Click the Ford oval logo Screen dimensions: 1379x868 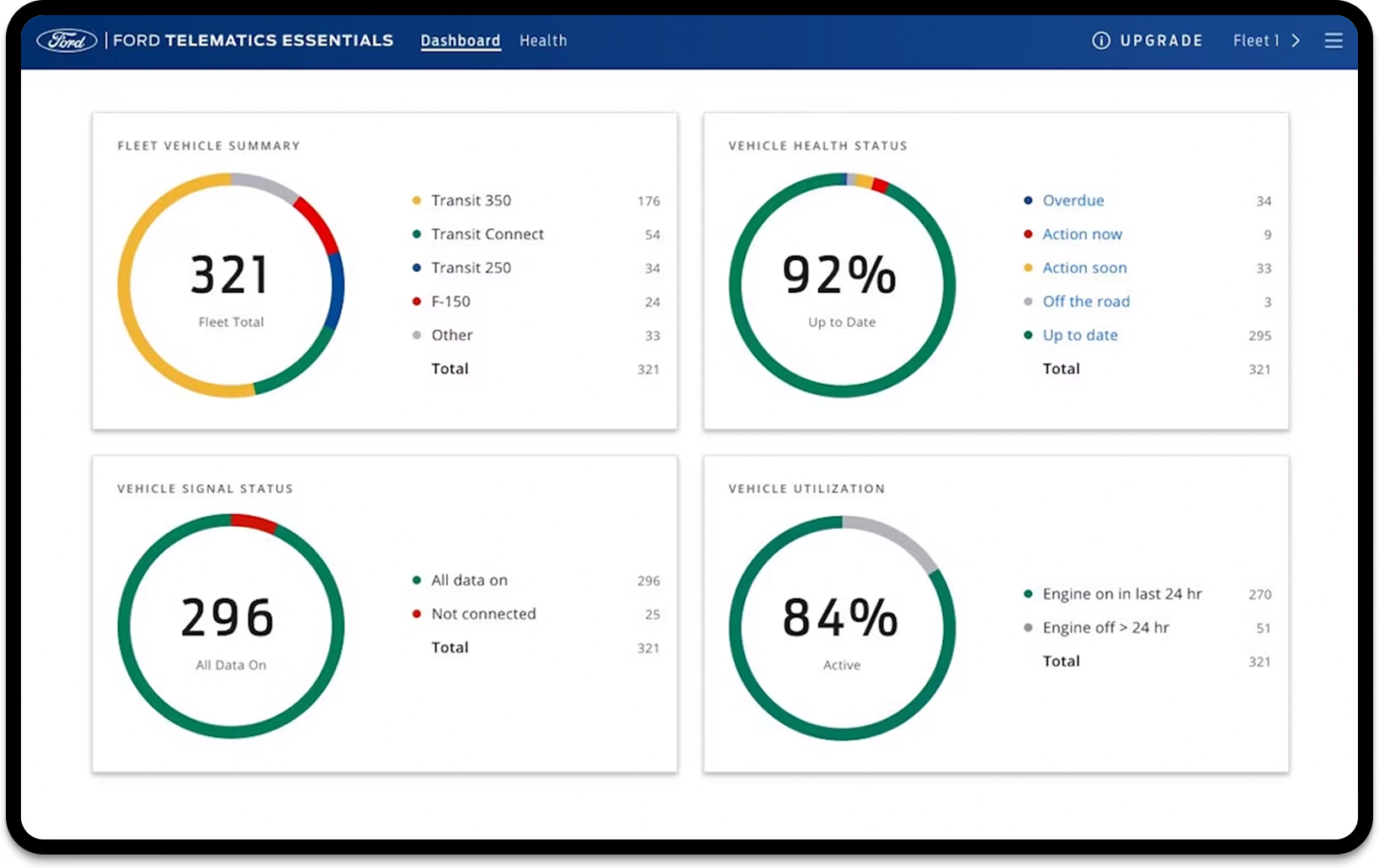click(x=67, y=40)
